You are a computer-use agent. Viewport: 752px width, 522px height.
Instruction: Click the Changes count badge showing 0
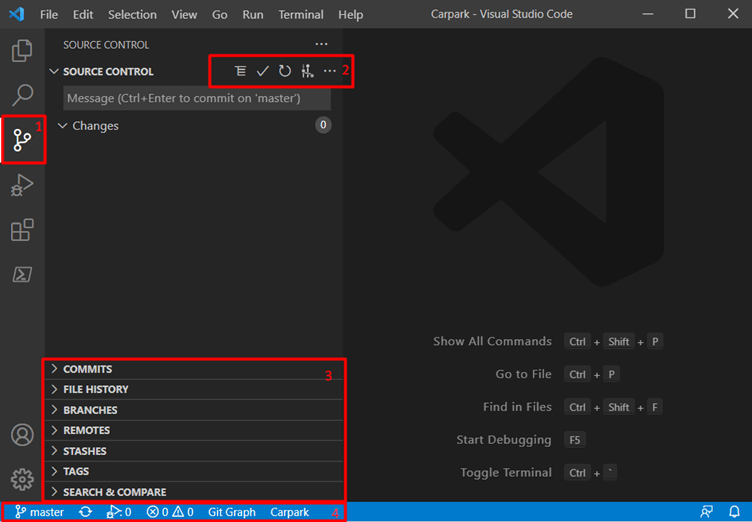(323, 125)
